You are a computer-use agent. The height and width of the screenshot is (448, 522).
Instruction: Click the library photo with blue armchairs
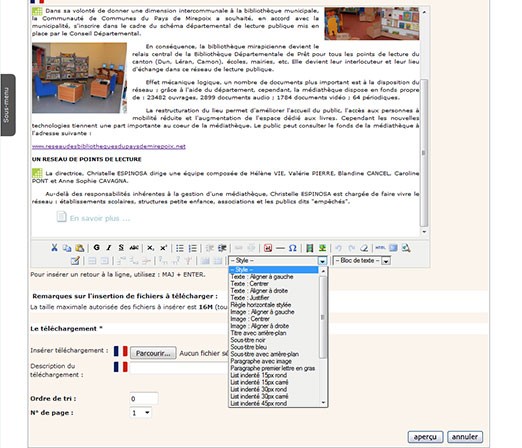tap(79, 78)
